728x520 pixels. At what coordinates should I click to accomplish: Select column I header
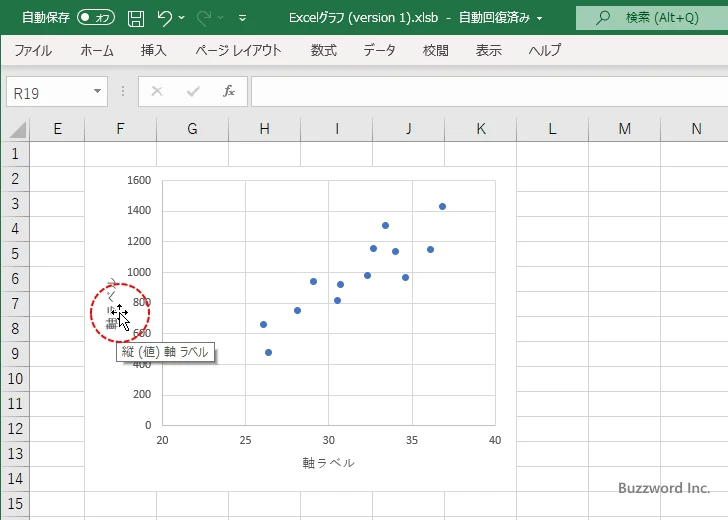pos(337,129)
